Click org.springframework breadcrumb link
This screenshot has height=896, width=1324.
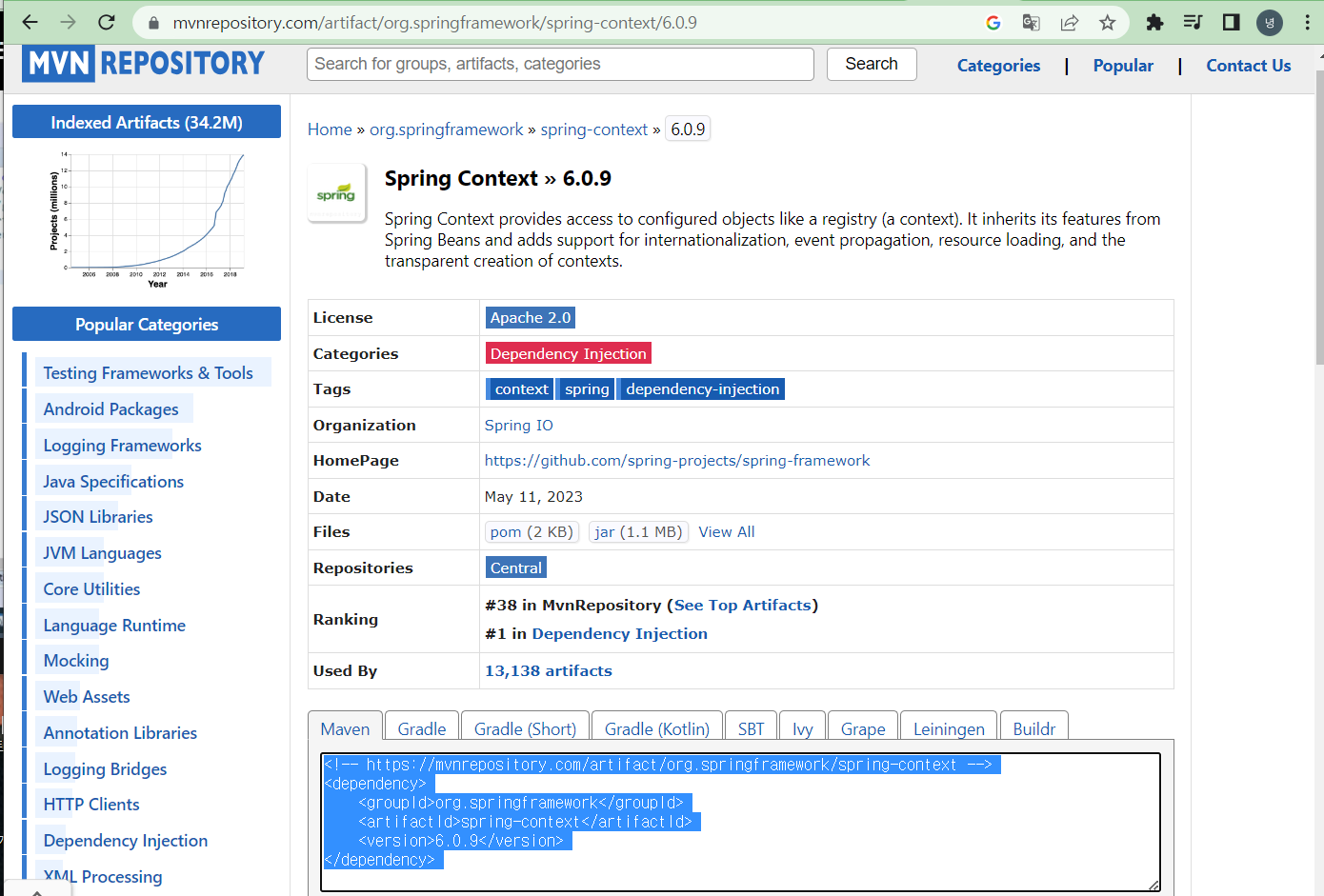point(447,129)
